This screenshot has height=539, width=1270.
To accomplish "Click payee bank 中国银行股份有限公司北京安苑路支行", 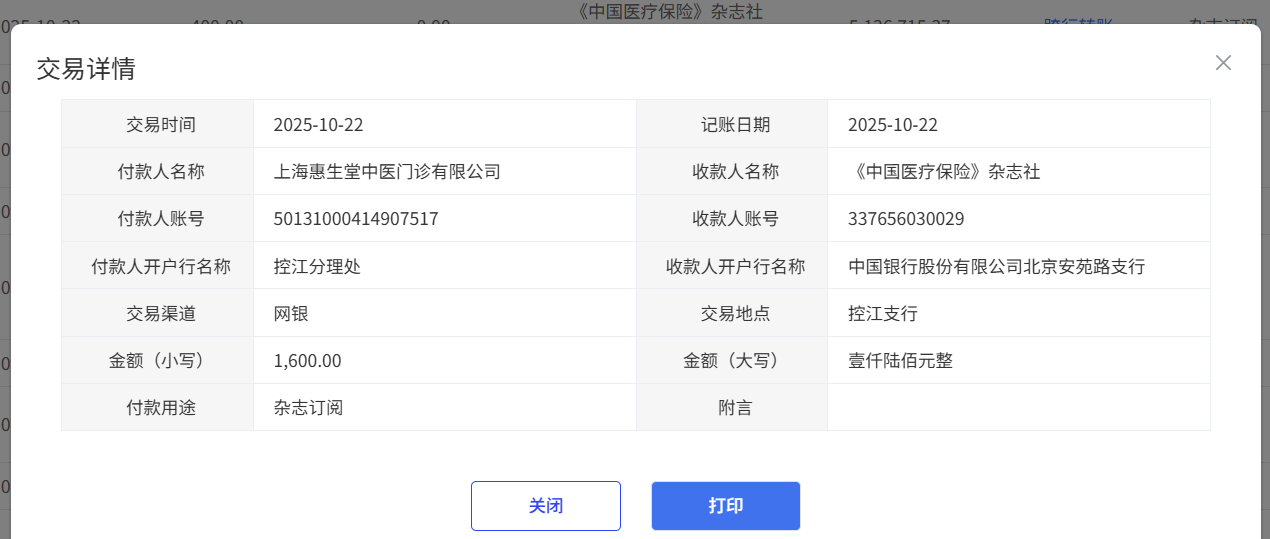I will [996, 267].
